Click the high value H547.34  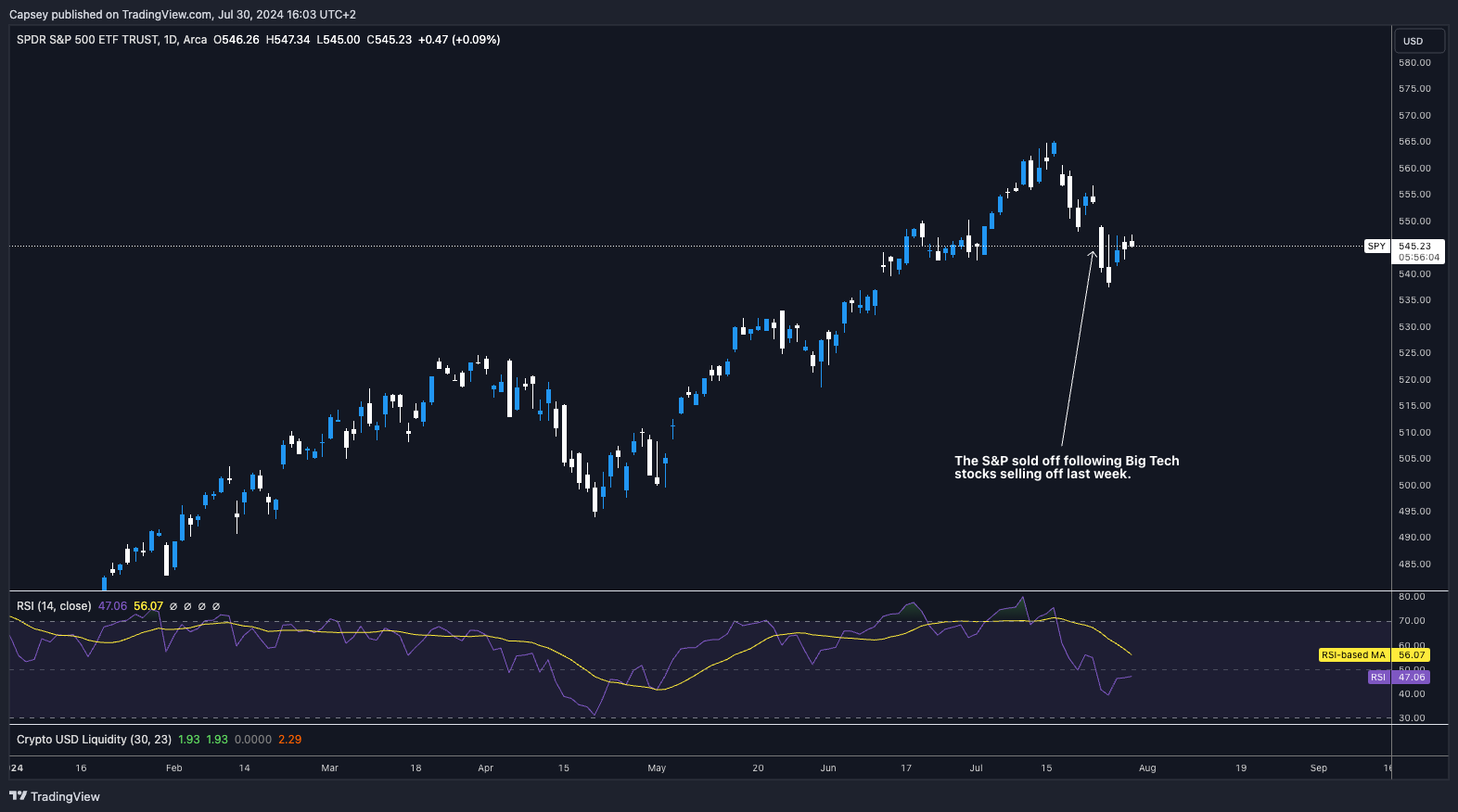point(288,40)
